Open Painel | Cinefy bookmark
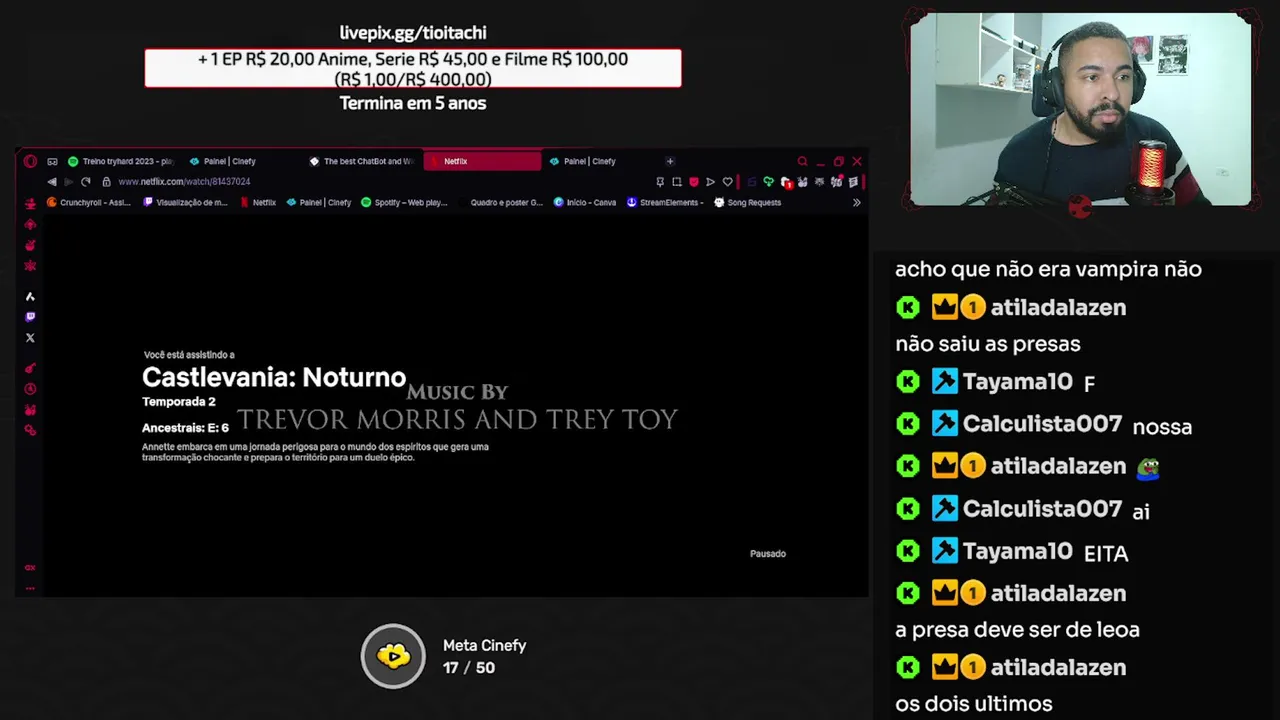Image resolution: width=1280 pixels, height=720 pixels. [x=319, y=203]
